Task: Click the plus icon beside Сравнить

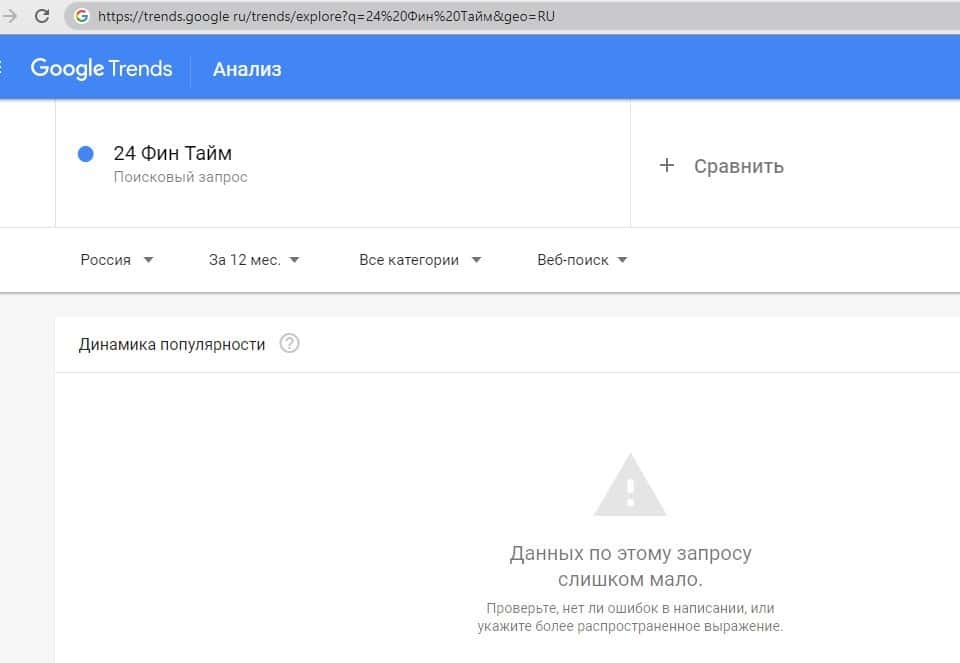Action: click(x=667, y=166)
